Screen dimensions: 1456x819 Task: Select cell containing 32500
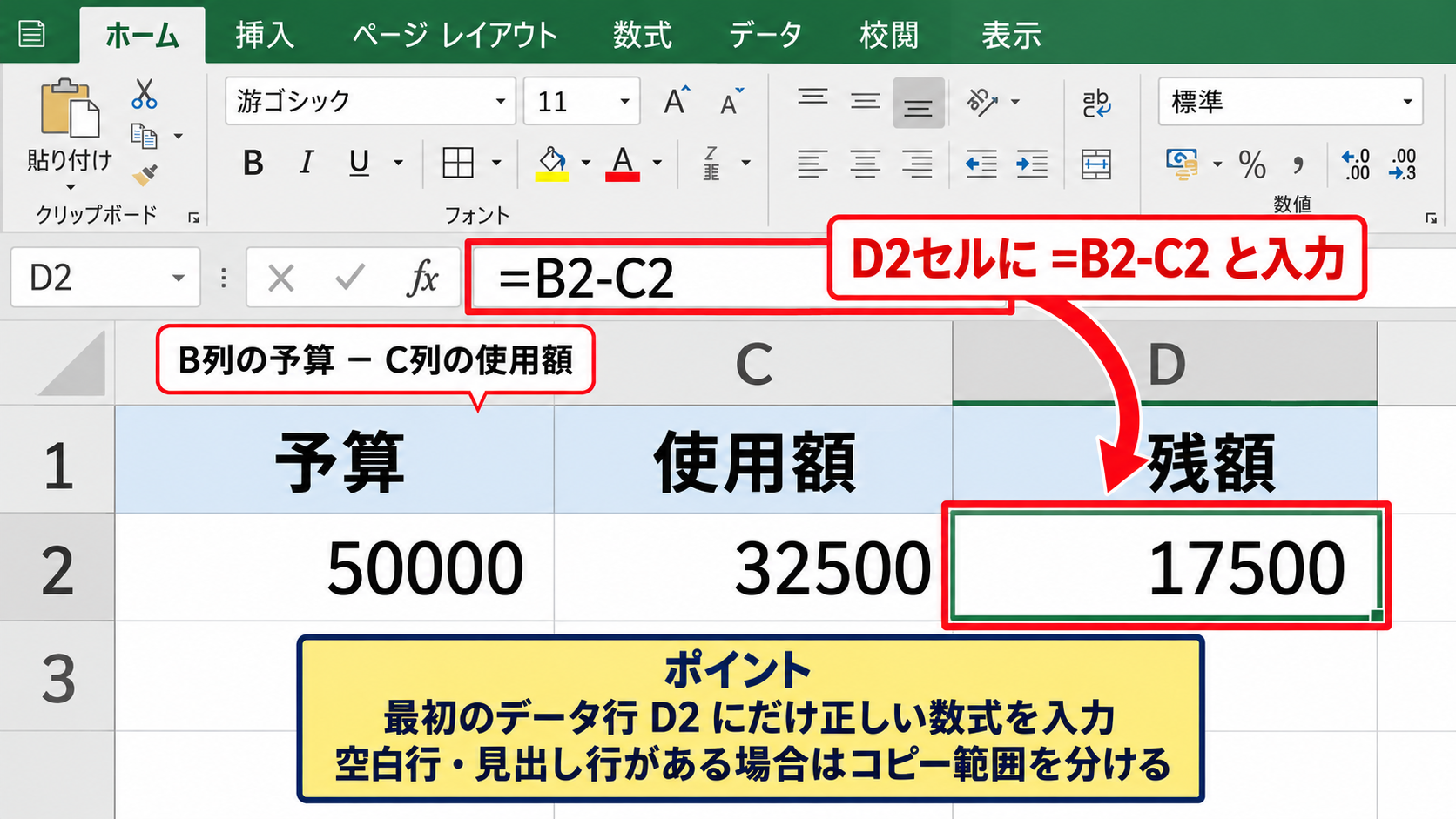pyautogui.click(x=753, y=567)
